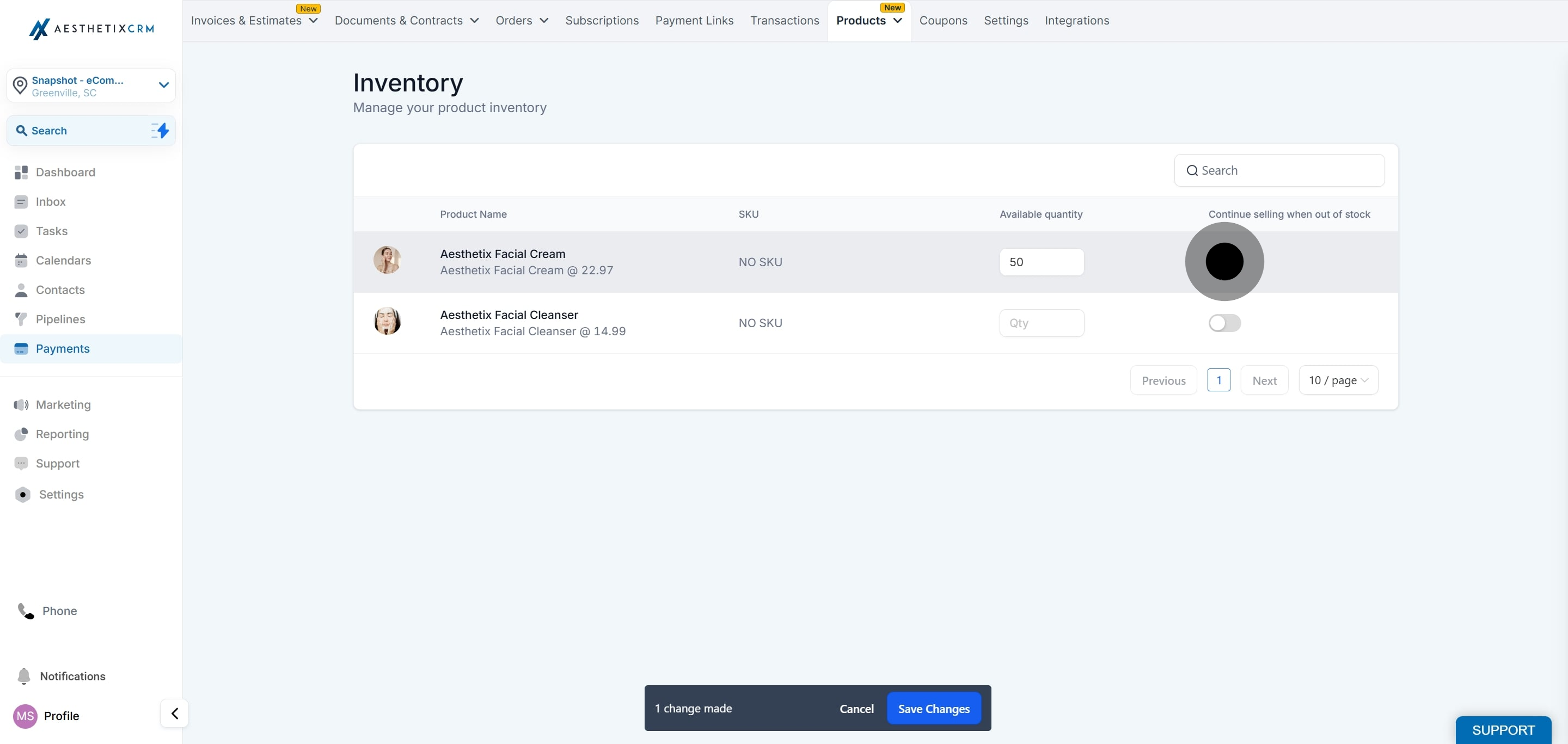The width and height of the screenshot is (1568, 744).
Task: Open the Payment Links tab
Action: pyautogui.click(x=694, y=21)
